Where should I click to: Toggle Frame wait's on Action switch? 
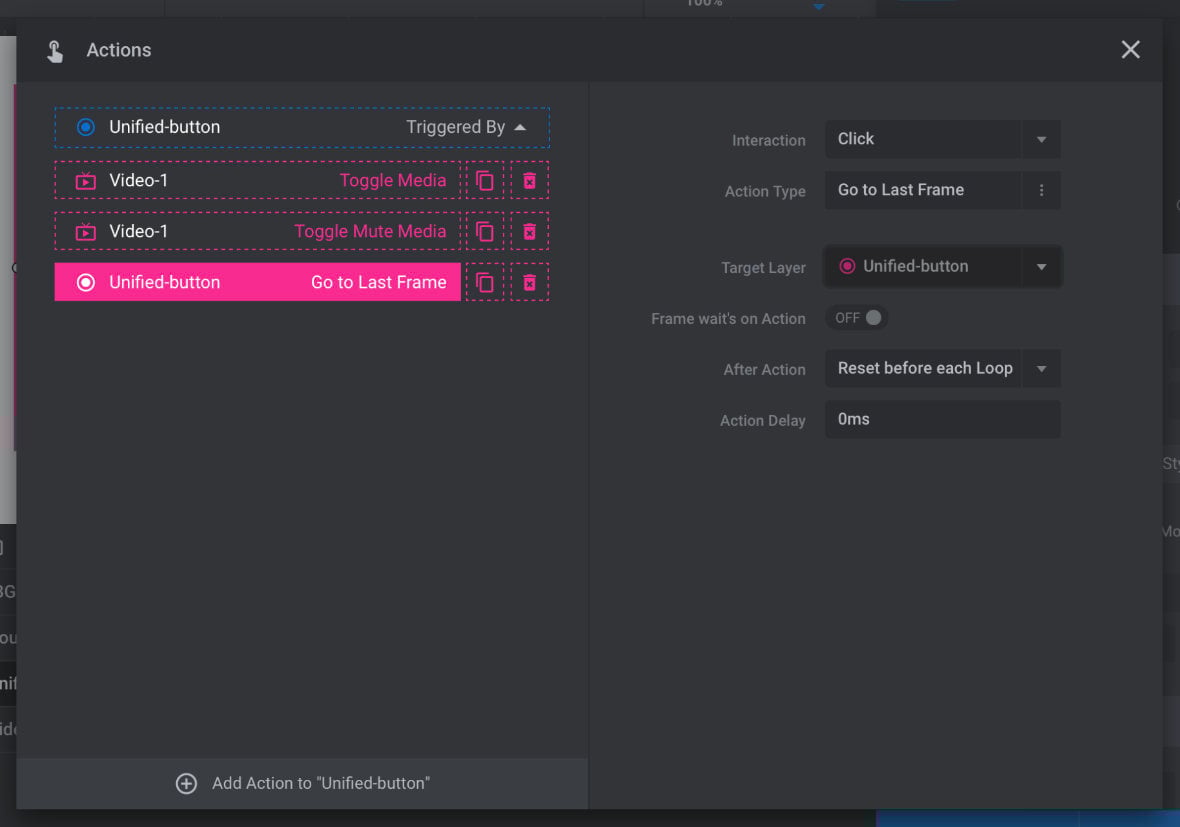[857, 318]
